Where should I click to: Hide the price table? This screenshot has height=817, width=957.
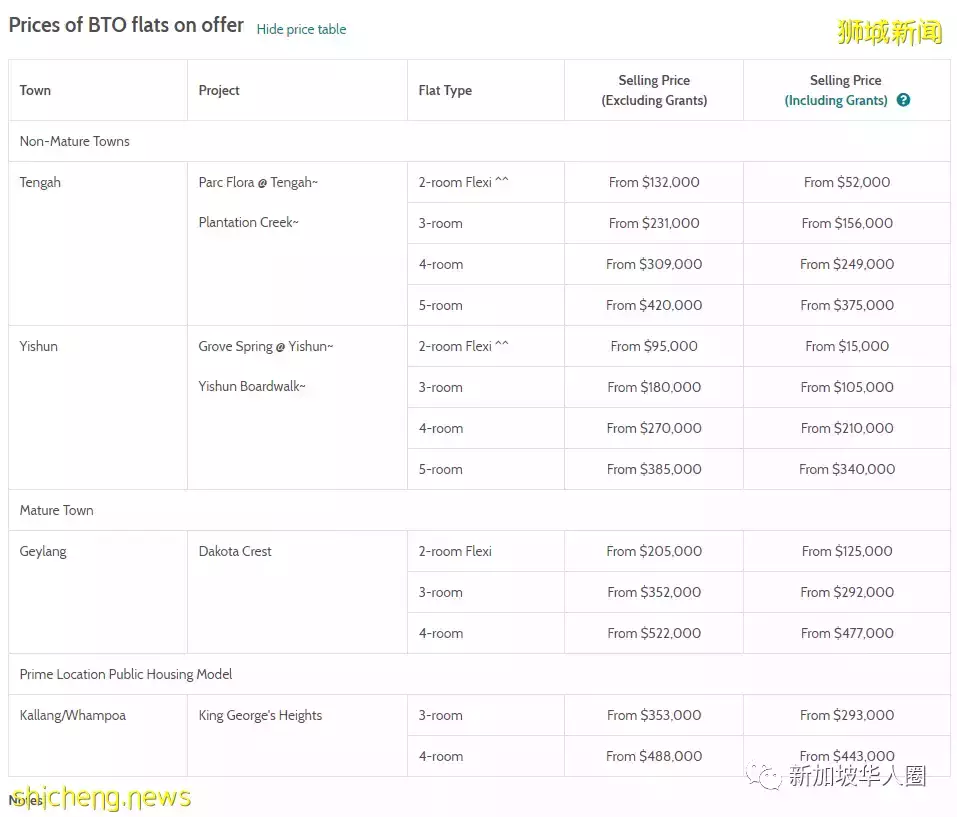tap(301, 29)
